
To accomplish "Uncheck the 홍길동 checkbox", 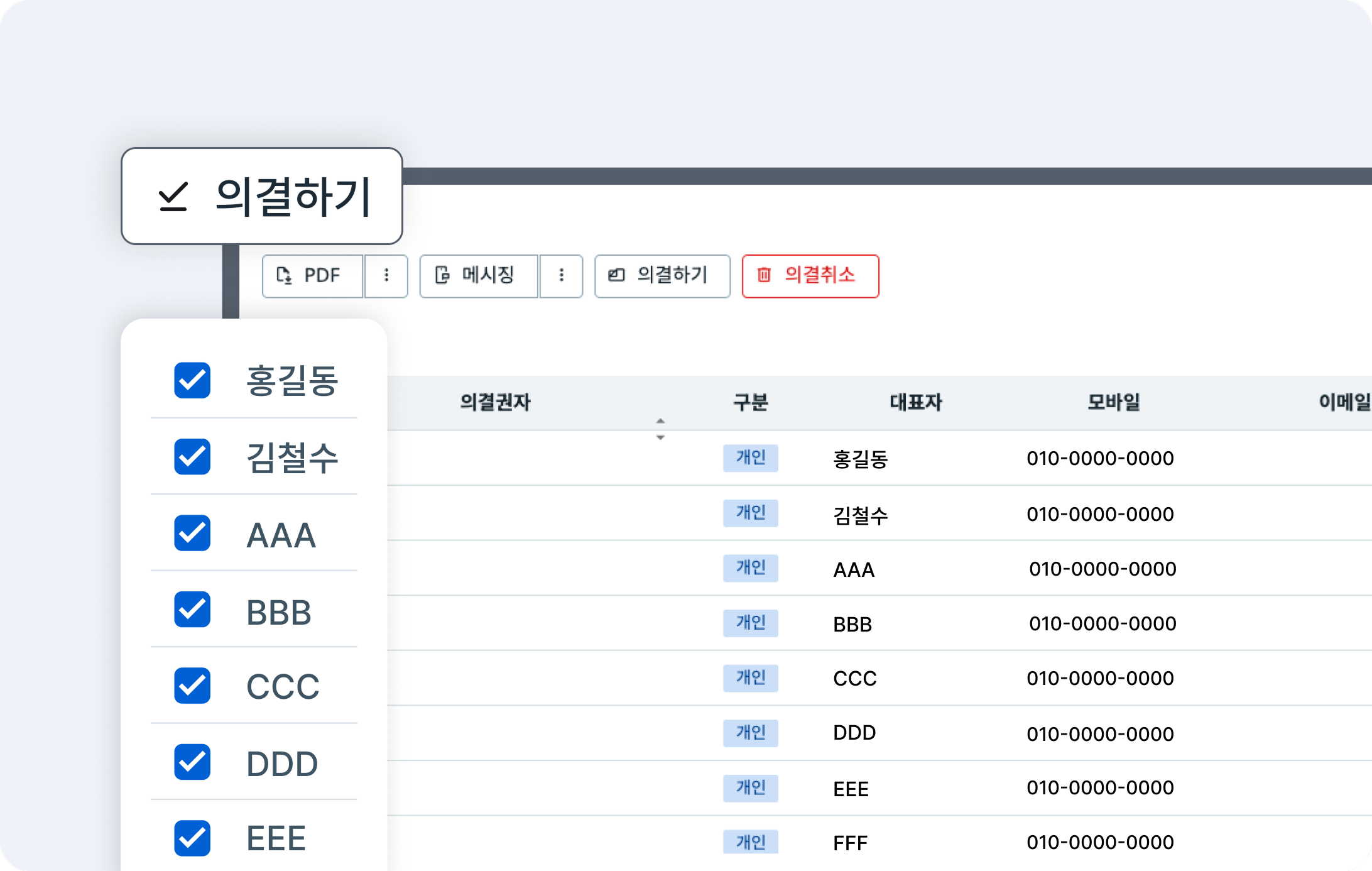I will [x=192, y=380].
